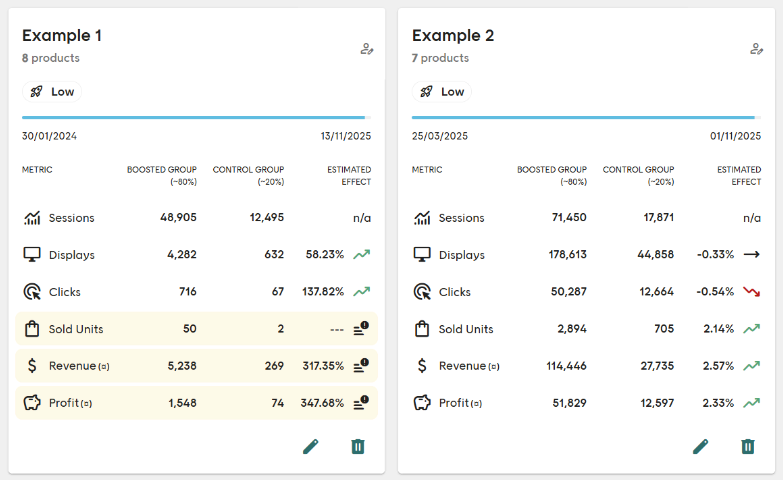Screen dimensions: 783x480
Task: Click the blue progress bar in Example 1
Action: (x=195, y=117)
